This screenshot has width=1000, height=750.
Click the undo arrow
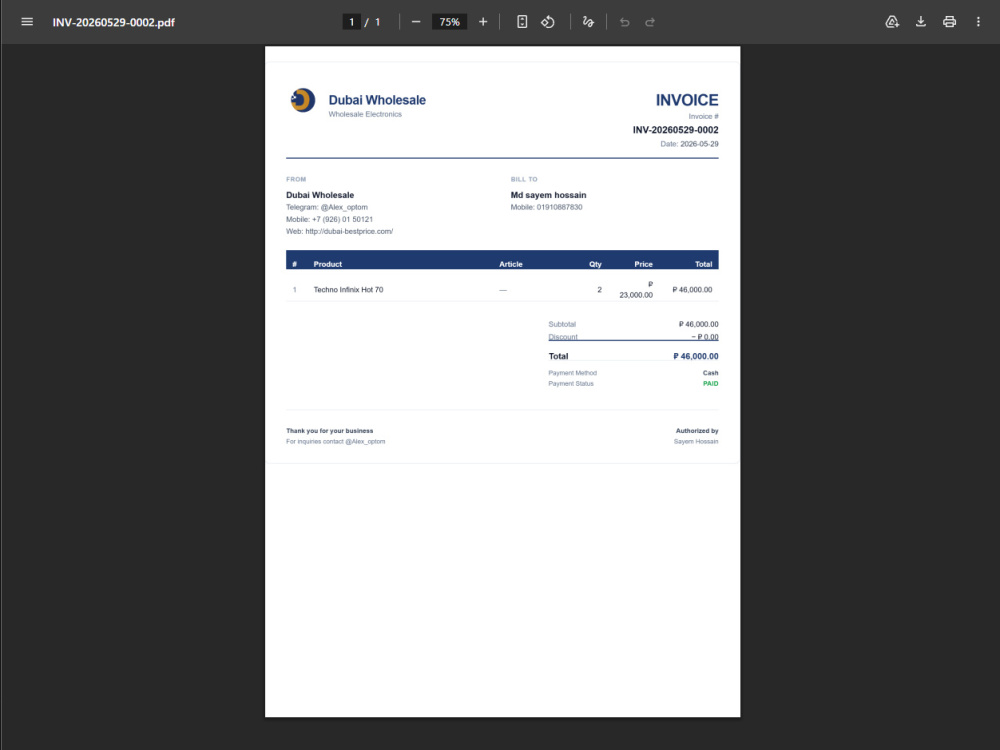pyautogui.click(x=624, y=22)
